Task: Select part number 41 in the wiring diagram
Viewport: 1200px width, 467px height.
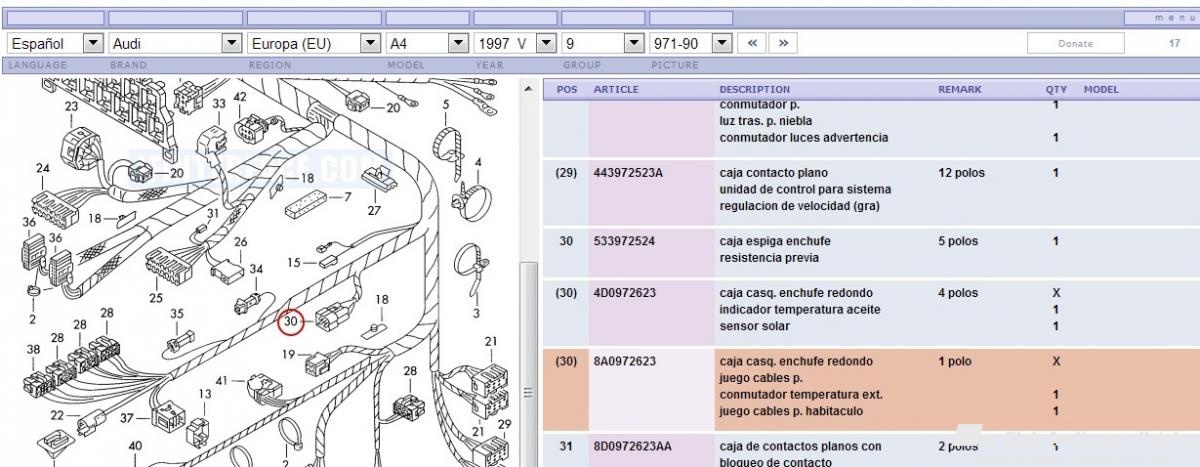Action: (x=222, y=380)
